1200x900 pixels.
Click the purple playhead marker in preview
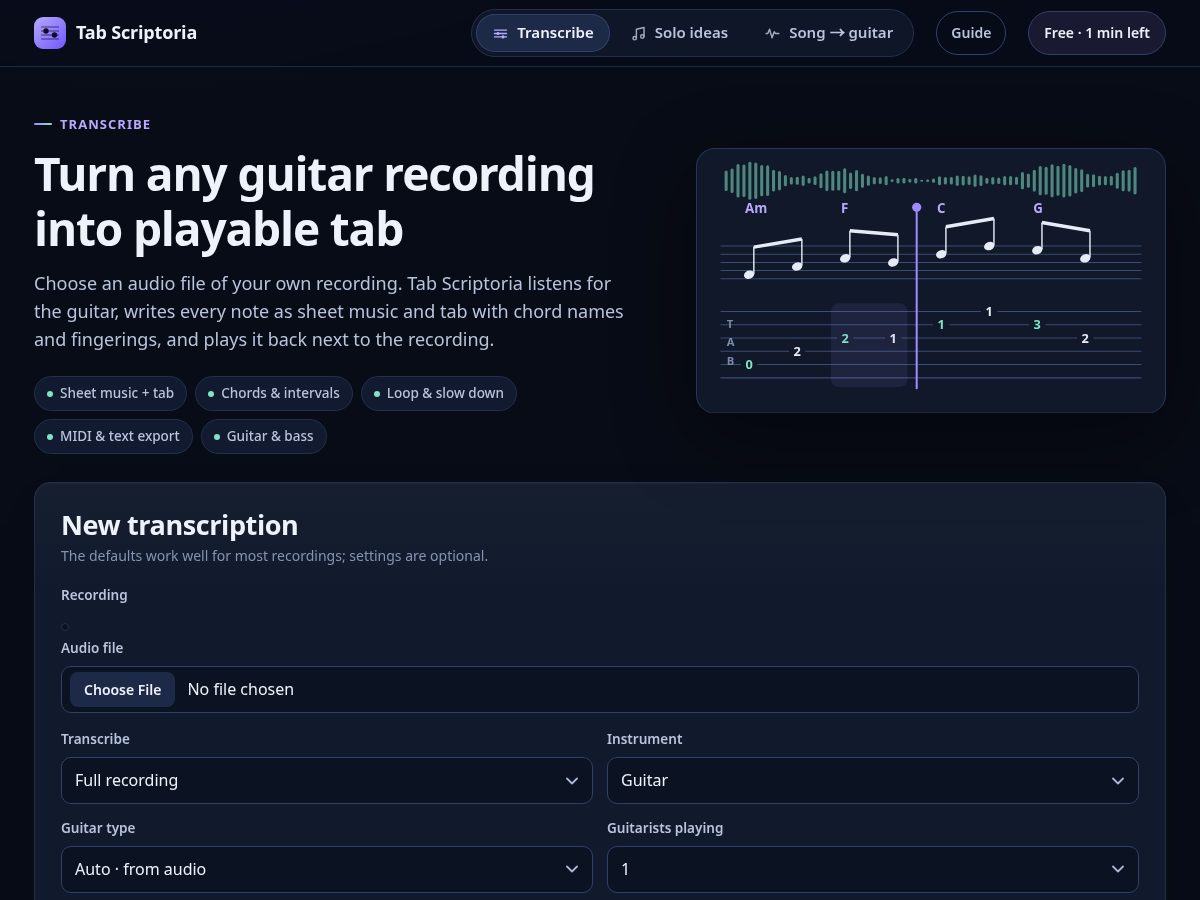click(x=916, y=207)
